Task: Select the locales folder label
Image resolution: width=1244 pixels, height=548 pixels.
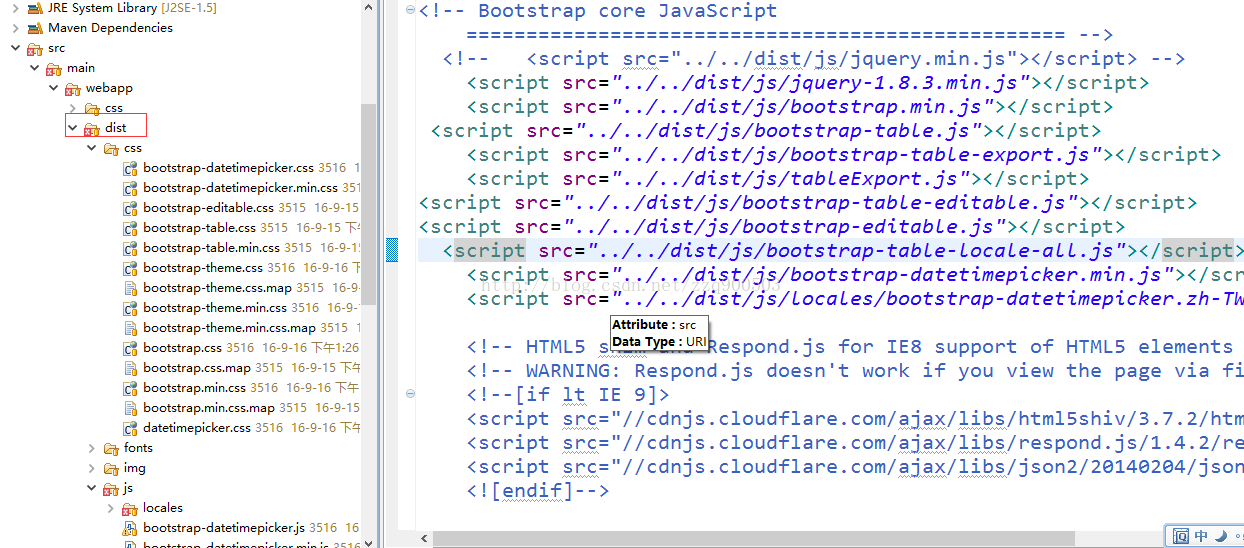Action: 163,508
